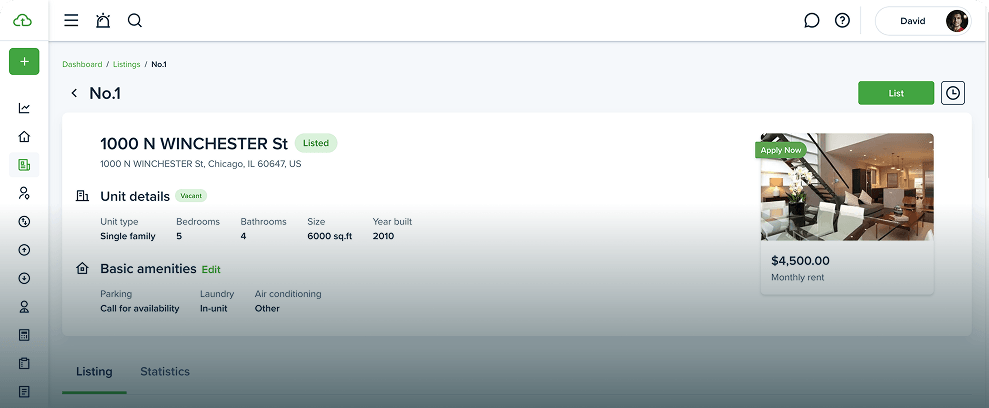Click the No.1 breadcrumb text
This screenshot has height=408, width=989.
coord(159,64)
